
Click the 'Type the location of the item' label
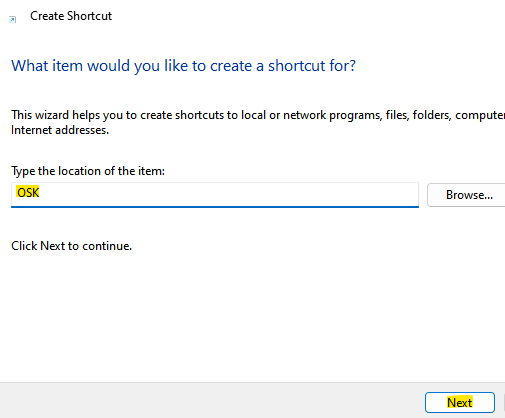(88, 171)
